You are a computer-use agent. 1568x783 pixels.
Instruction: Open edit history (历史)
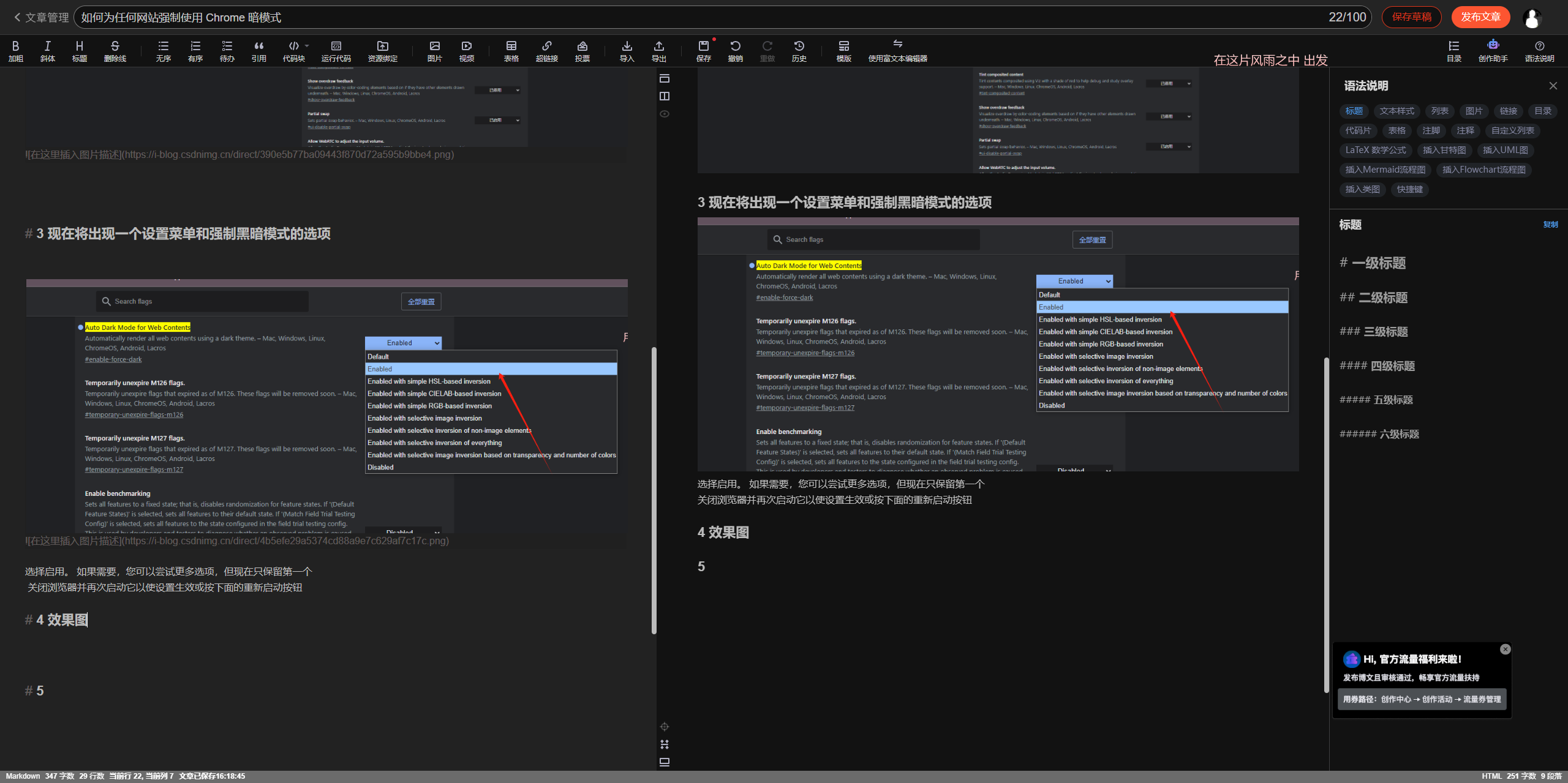[x=799, y=51]
